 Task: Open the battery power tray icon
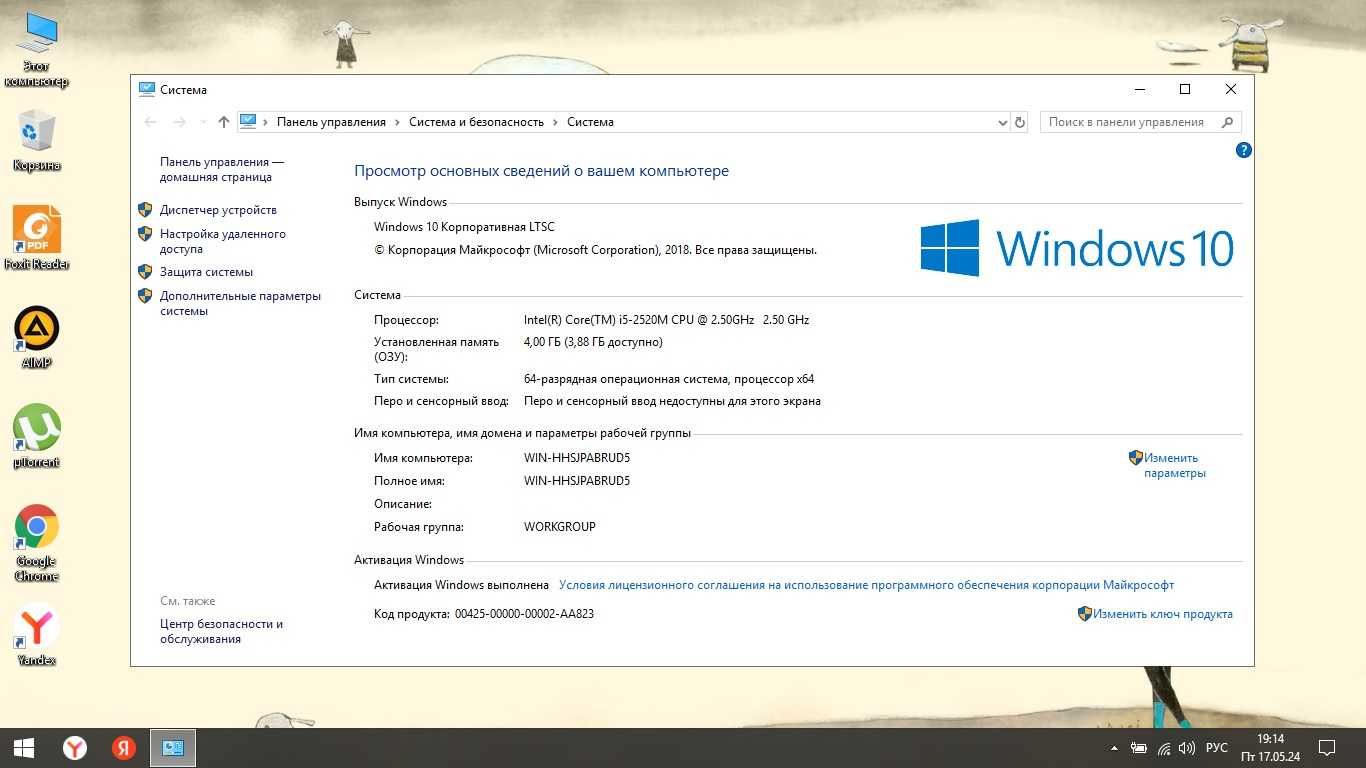(x=1139, y=748)
